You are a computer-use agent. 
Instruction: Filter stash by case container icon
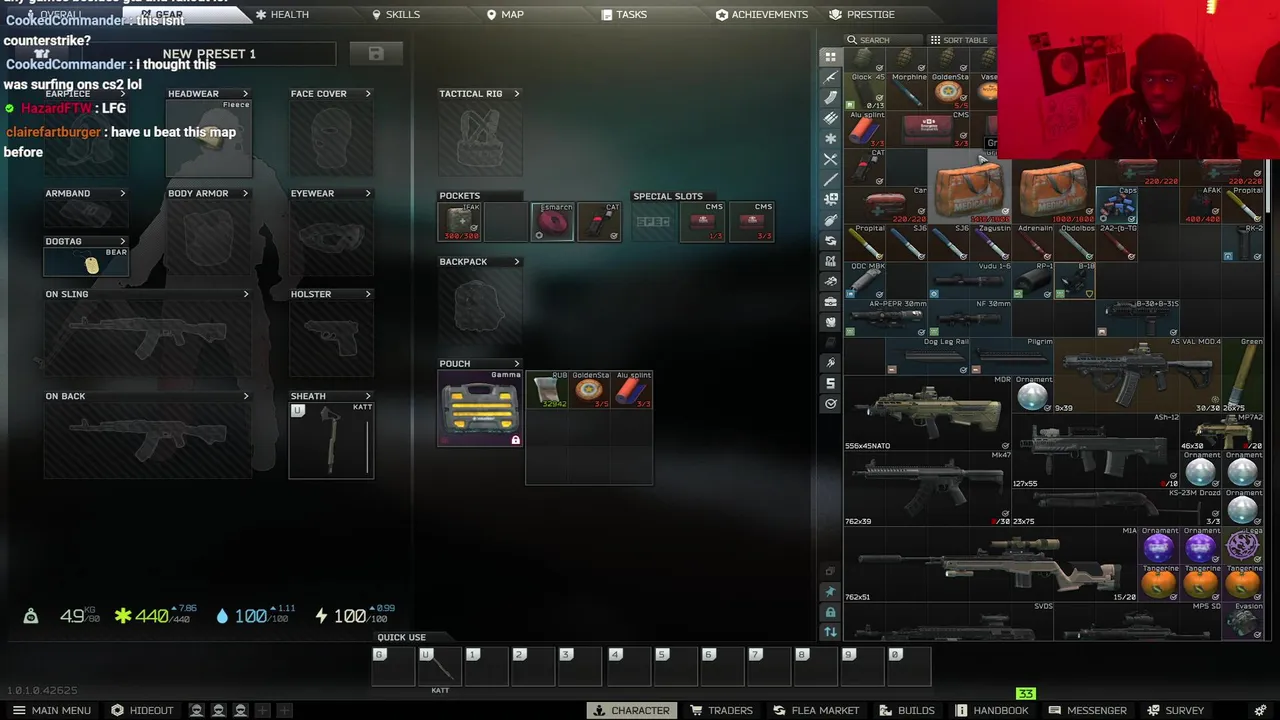pyautogui.click(x=830, y=302)
